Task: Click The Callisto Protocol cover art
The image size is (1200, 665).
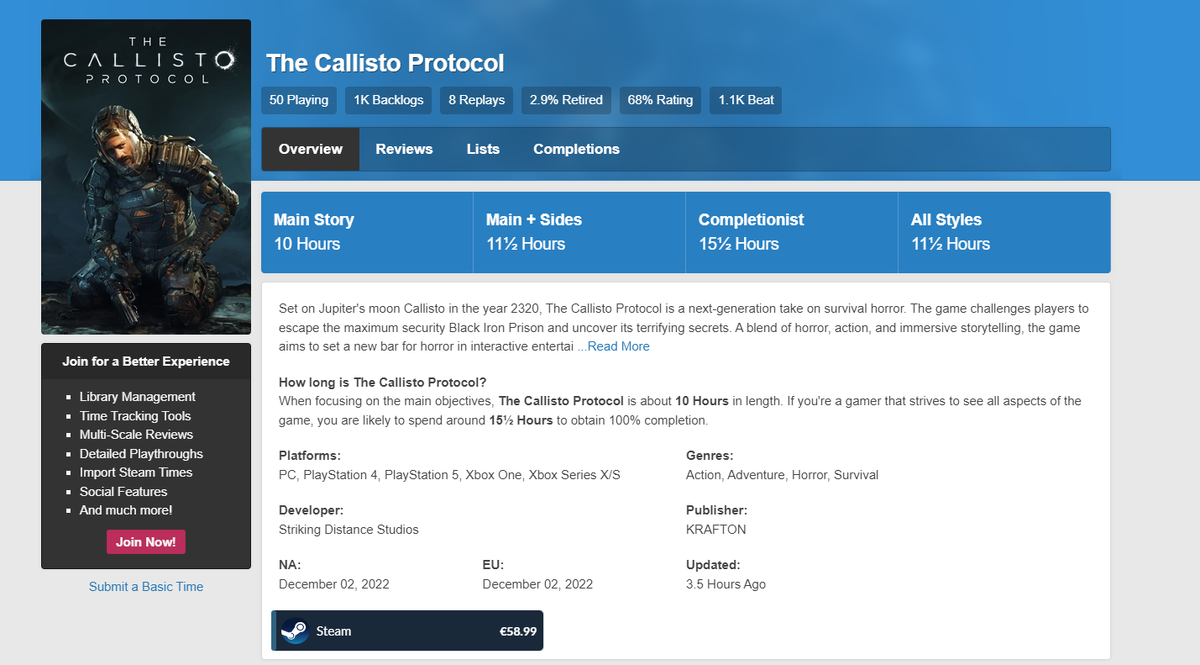Action: pyautogui.click(x=146, y=177)
